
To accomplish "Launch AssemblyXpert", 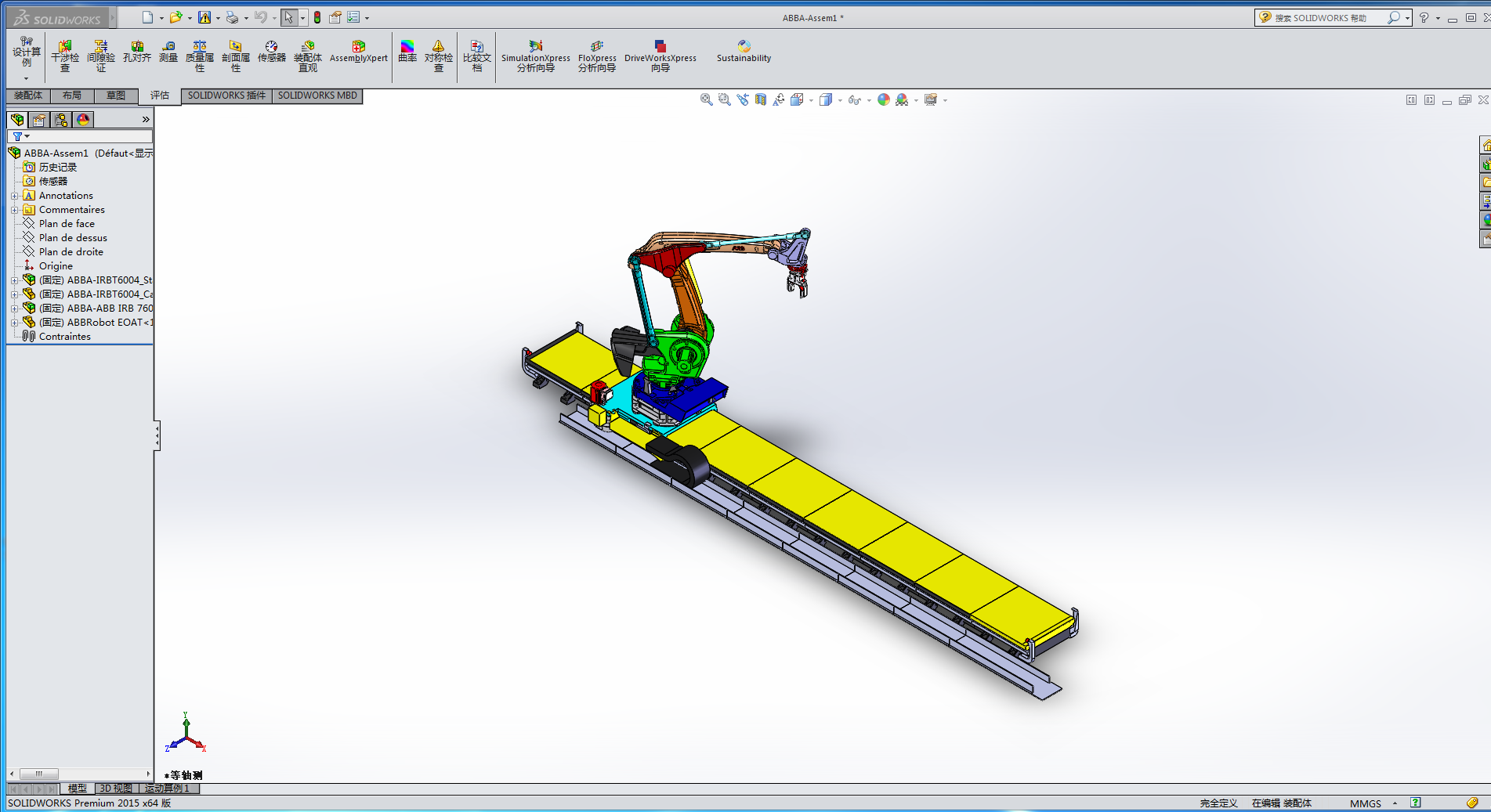I will pos(359,52).
